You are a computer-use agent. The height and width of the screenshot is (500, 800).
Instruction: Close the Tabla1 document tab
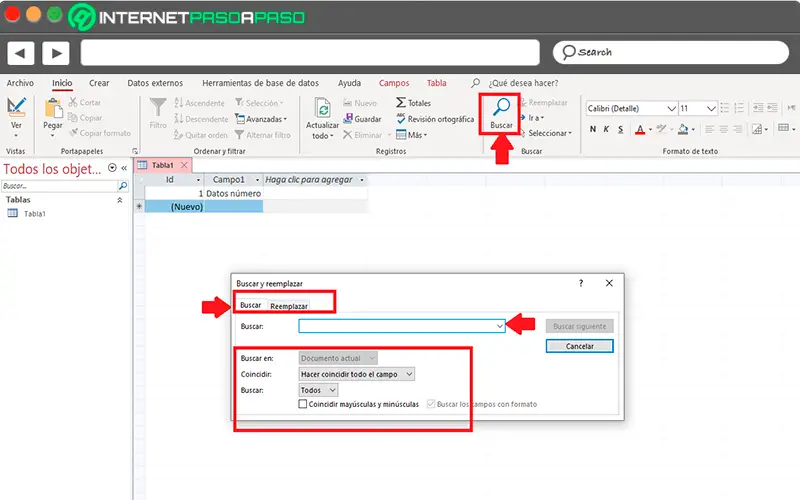click(x=184, y=165)
